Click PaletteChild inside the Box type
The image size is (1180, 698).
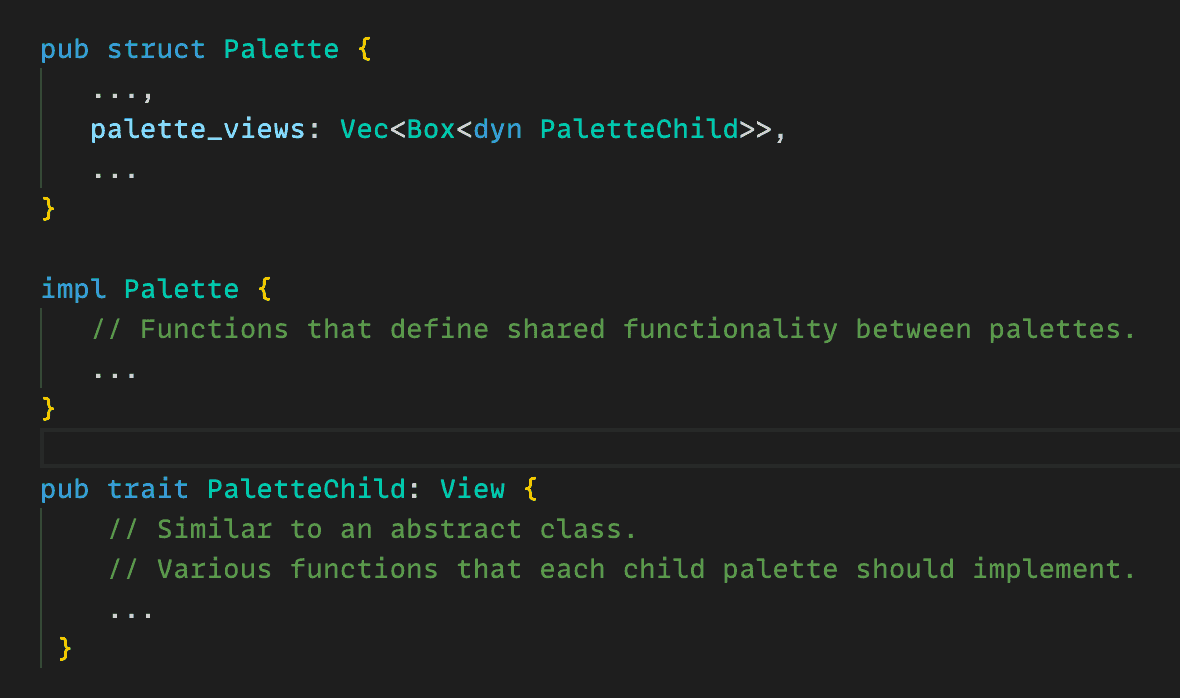point(639,130)
